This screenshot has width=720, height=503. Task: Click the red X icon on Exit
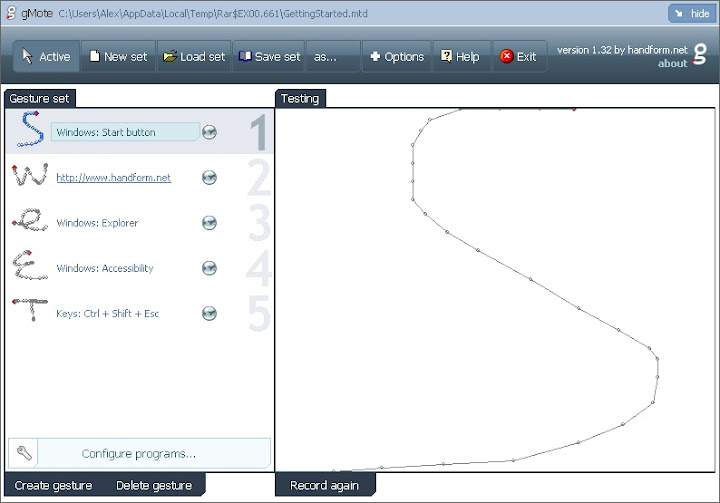[506, 56]
